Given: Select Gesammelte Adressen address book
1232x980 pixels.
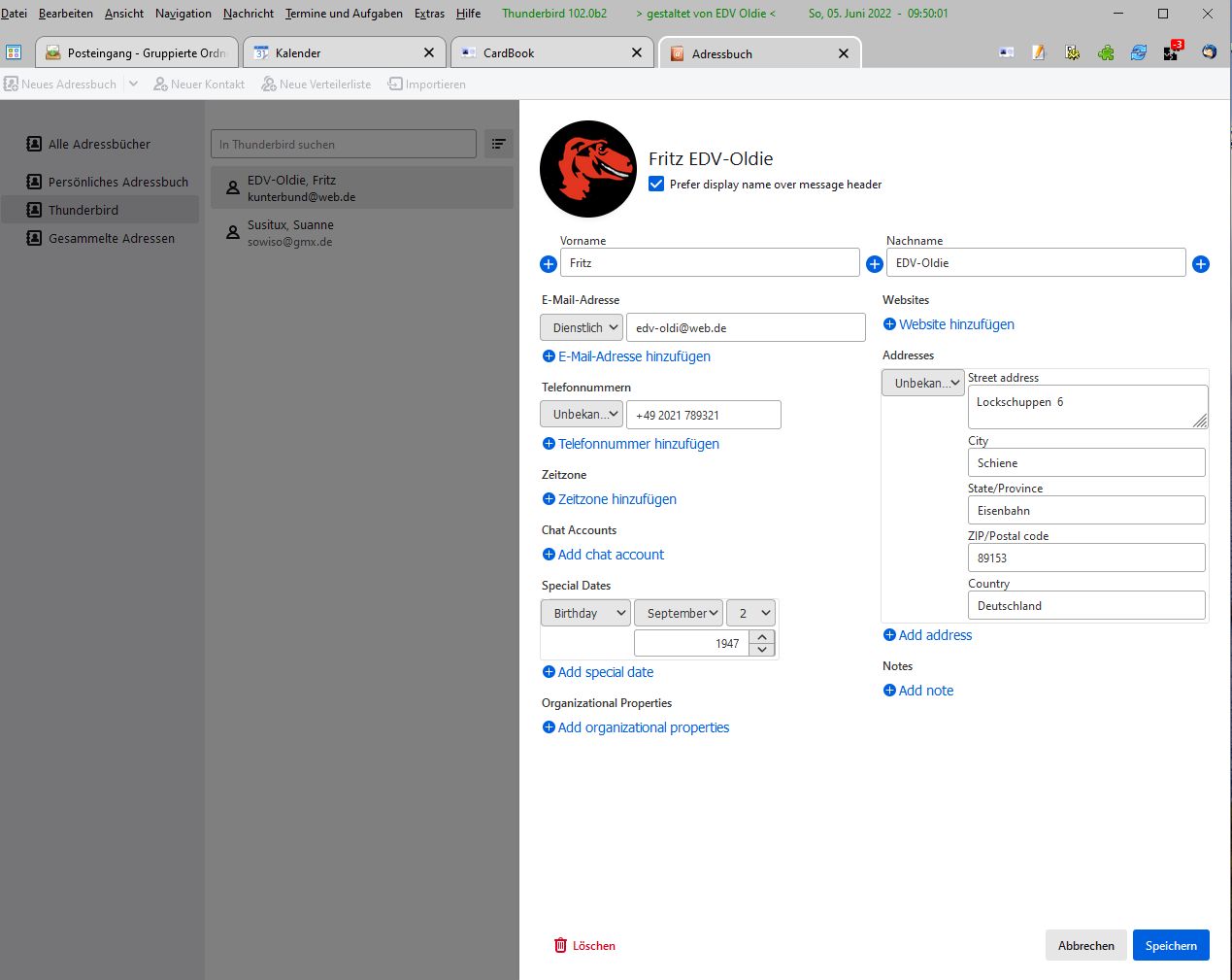Looking at the screenshot, I should 100,238.
